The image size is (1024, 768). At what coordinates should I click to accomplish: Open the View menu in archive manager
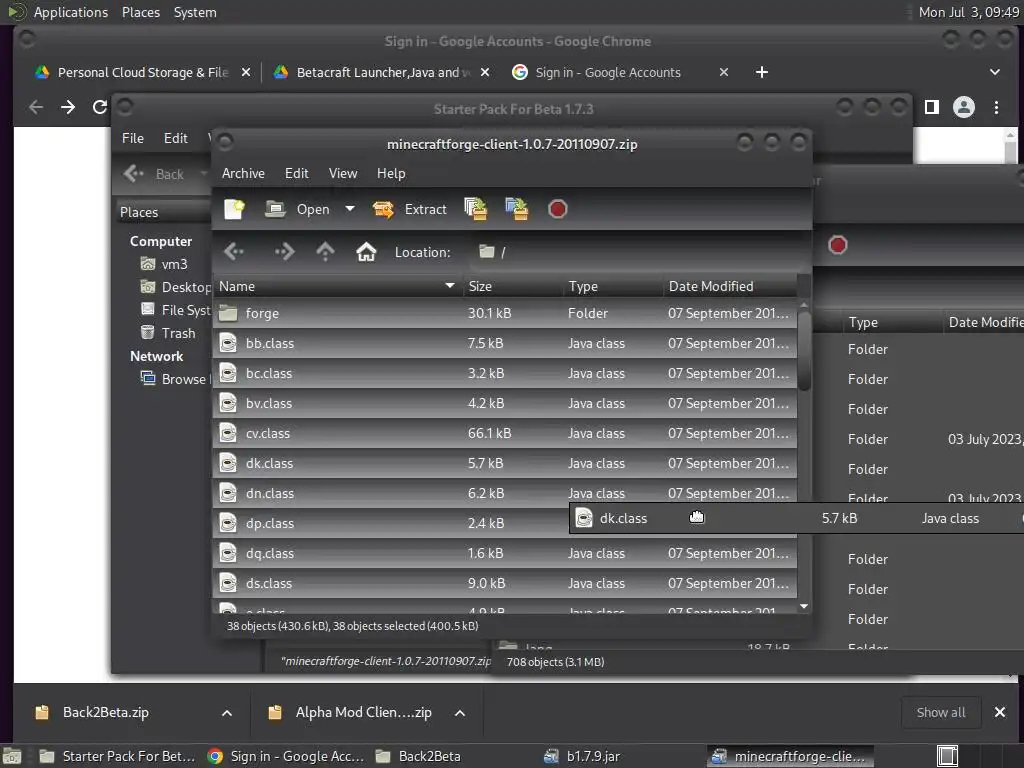(343, 173)
